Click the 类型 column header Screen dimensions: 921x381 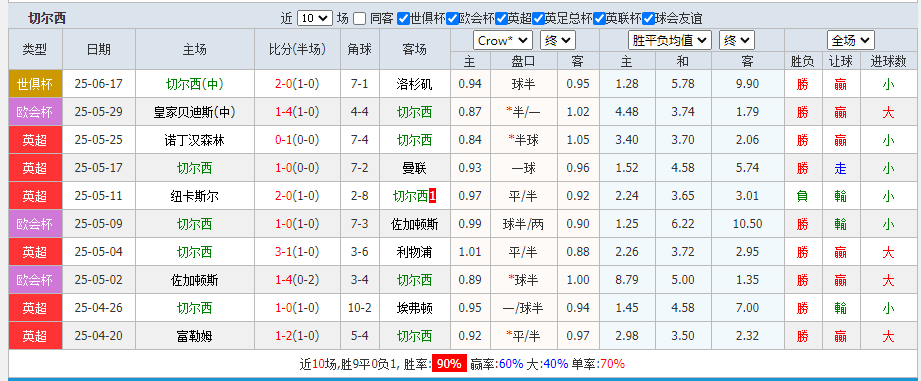click(35, 49)
